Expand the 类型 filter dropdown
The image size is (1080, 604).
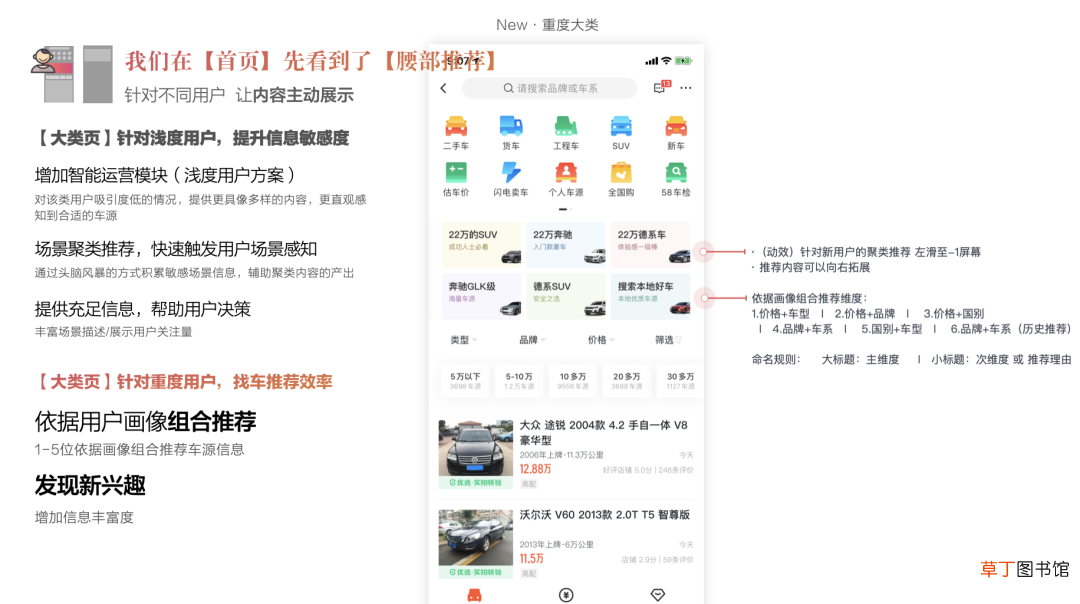pos(463,340)
